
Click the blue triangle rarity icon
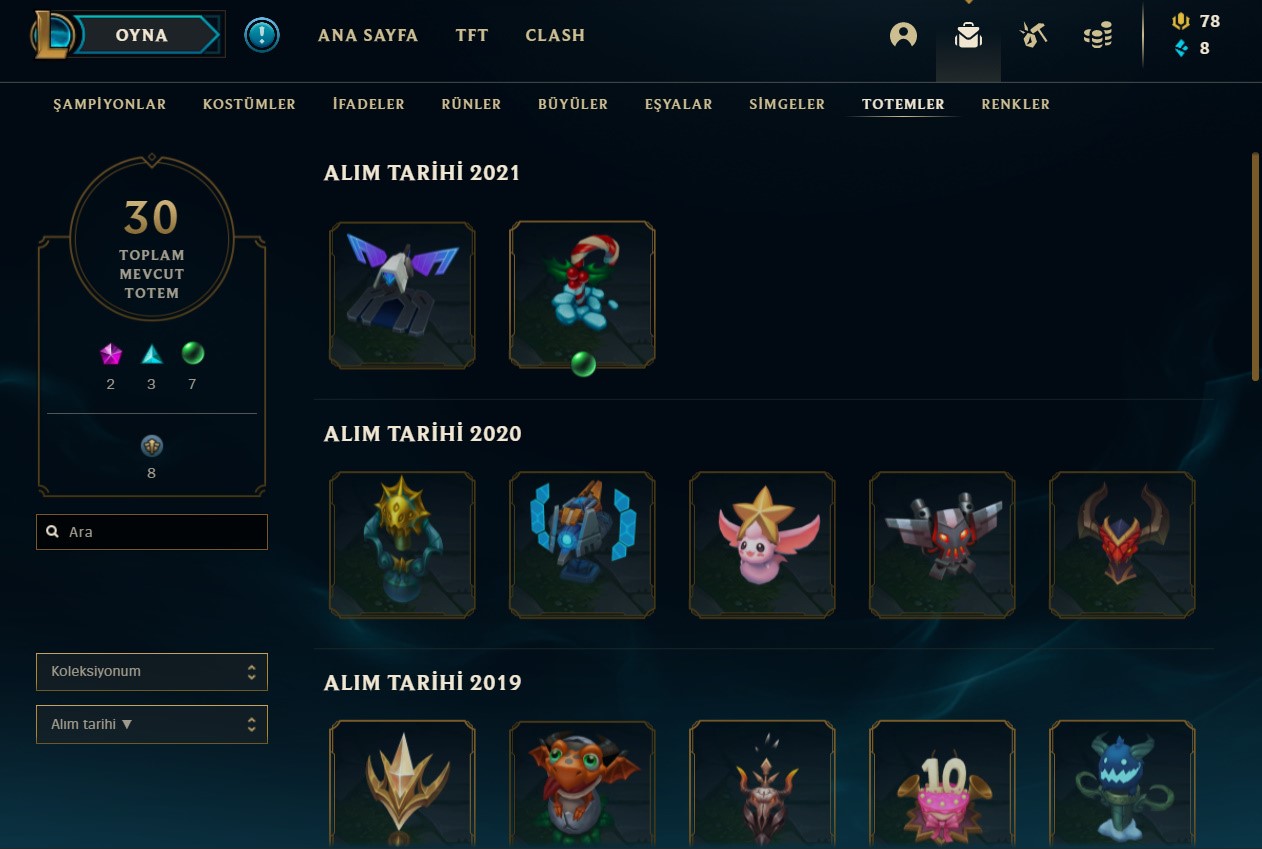(x=151, y=354)
